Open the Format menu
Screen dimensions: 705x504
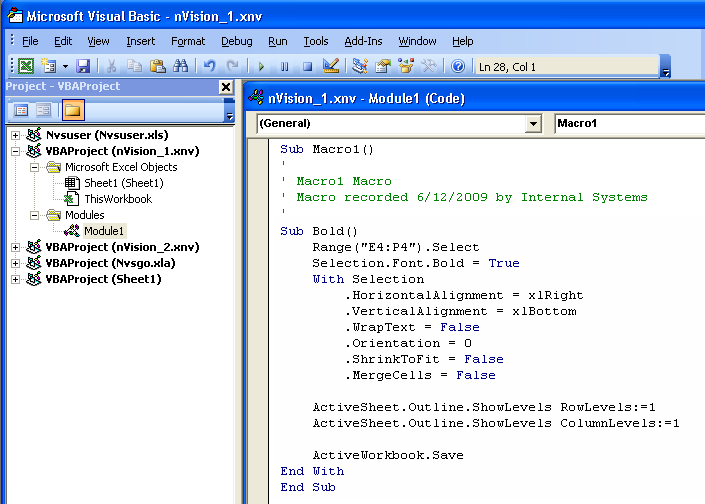point(188,41)
